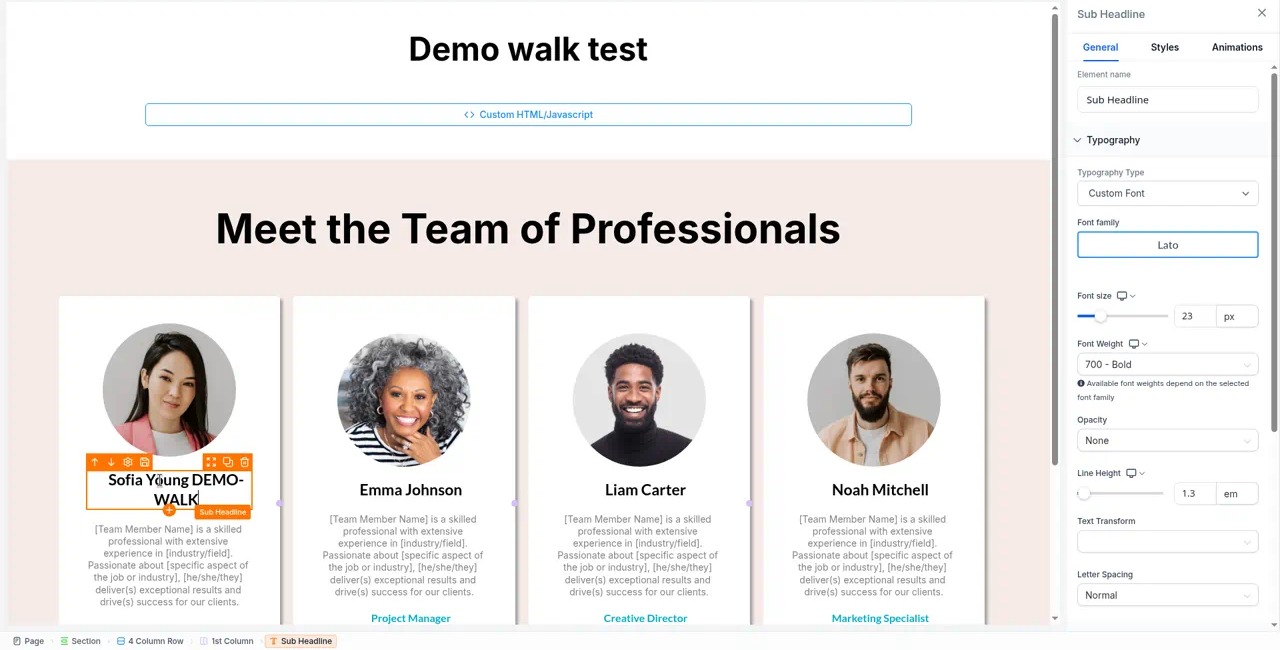
Task: Open the Opacity None dropdown
Action: (1167, 440)
